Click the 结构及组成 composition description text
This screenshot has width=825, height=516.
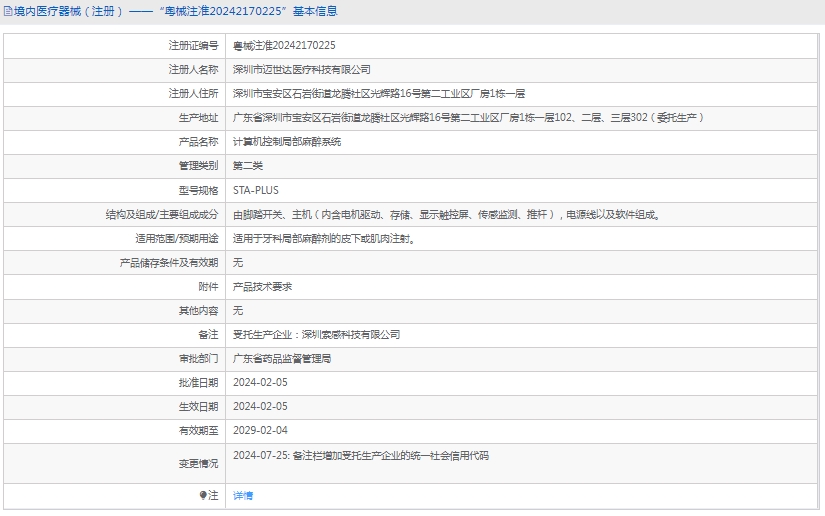(x=446, y=214)
